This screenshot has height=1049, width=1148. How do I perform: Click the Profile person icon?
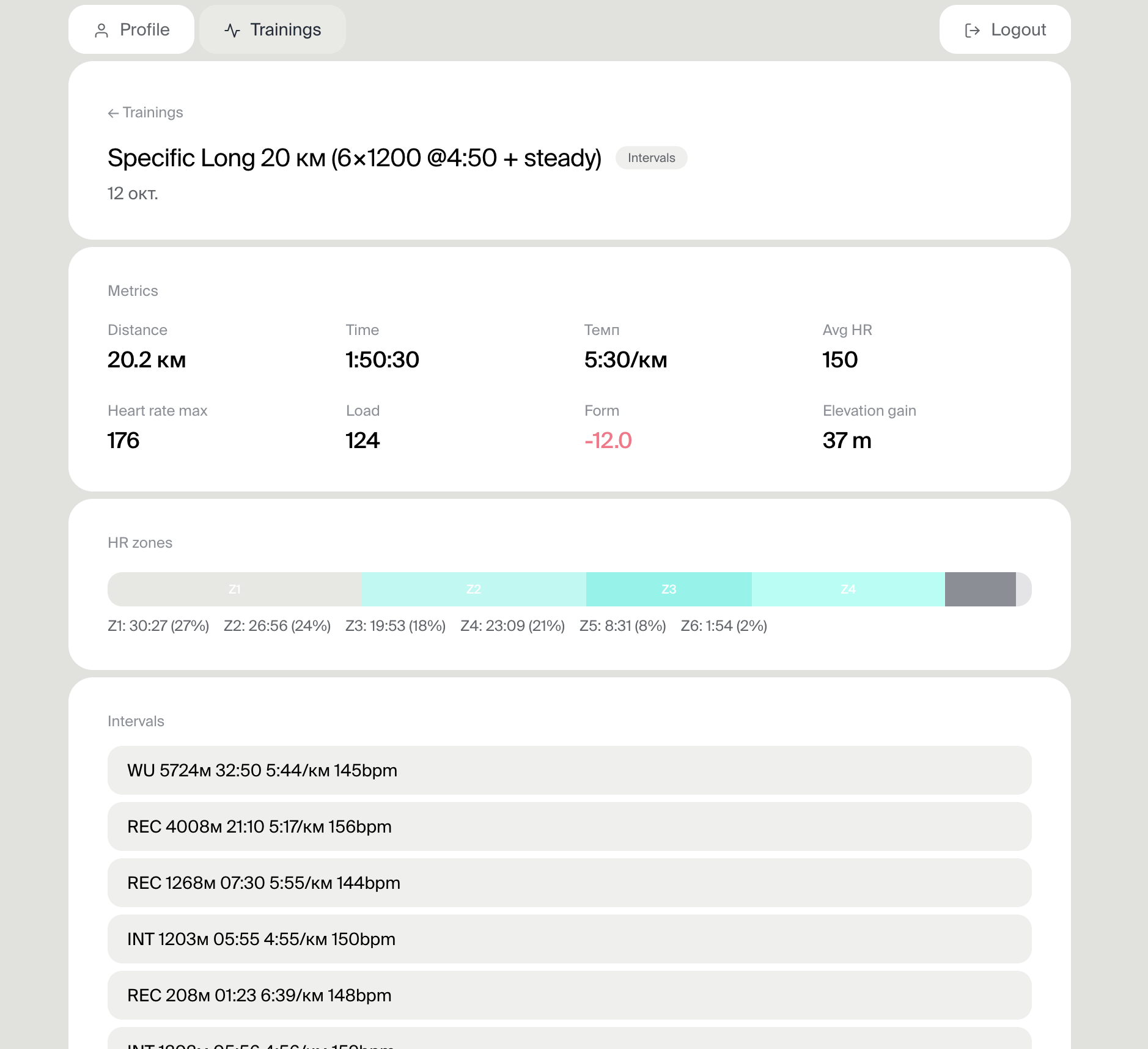tap(101, 31)
